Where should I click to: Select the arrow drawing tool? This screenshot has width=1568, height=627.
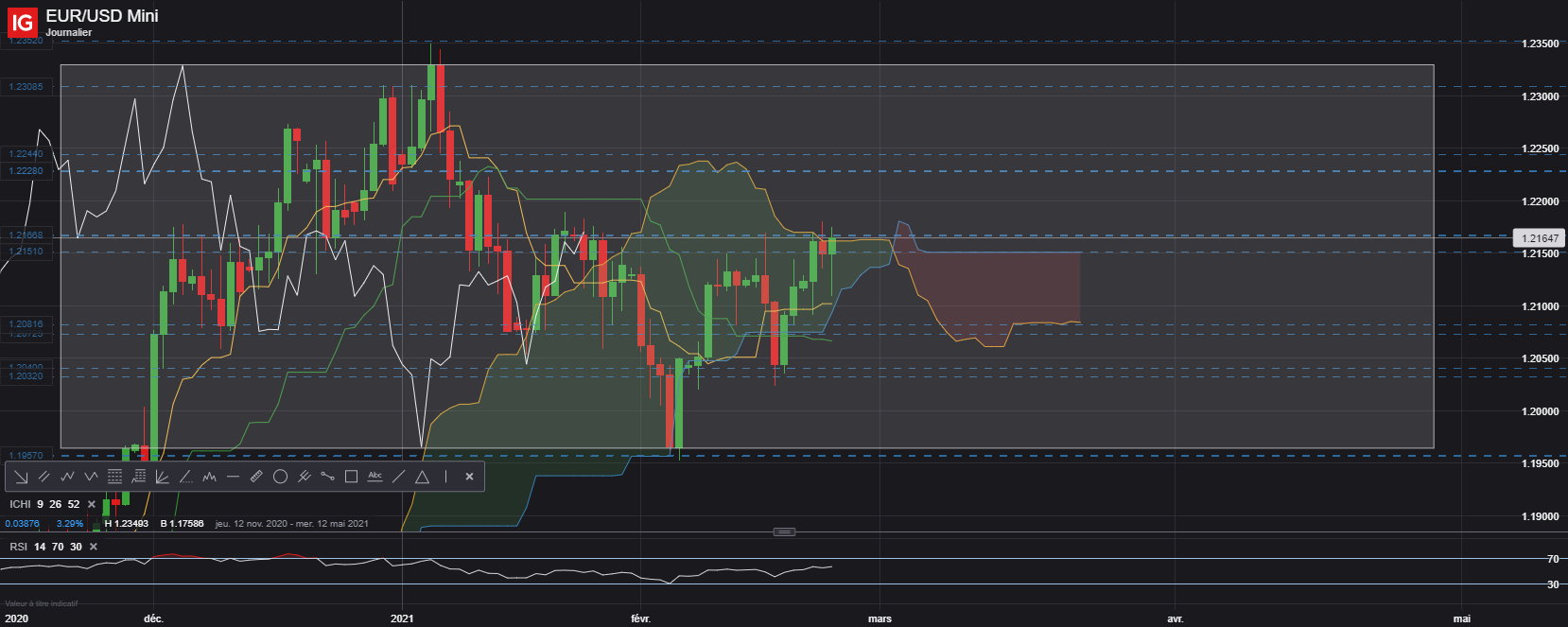pyautogui.click(x=21, y=477)
